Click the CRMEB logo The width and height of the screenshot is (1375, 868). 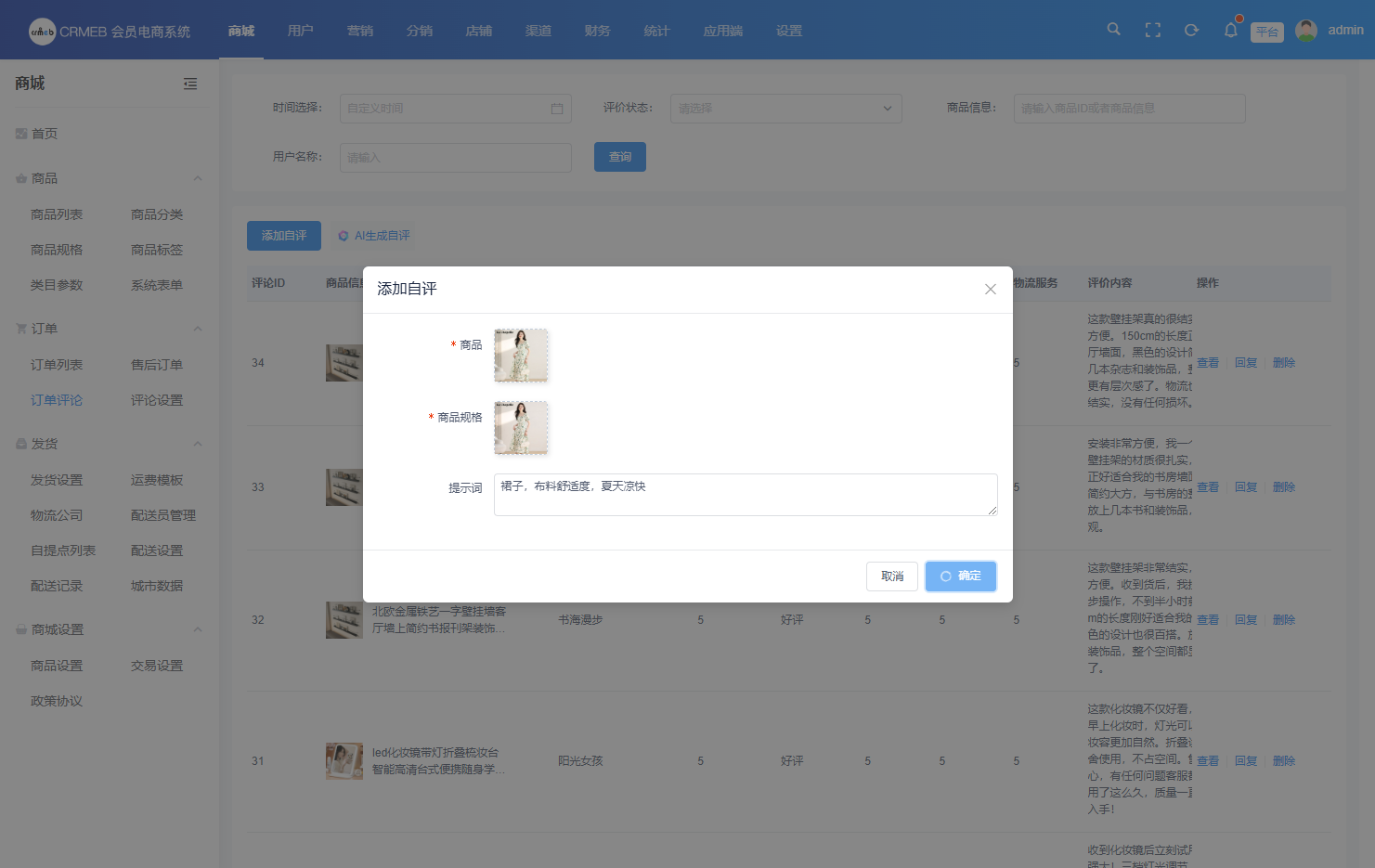click(x=43, y=32)
